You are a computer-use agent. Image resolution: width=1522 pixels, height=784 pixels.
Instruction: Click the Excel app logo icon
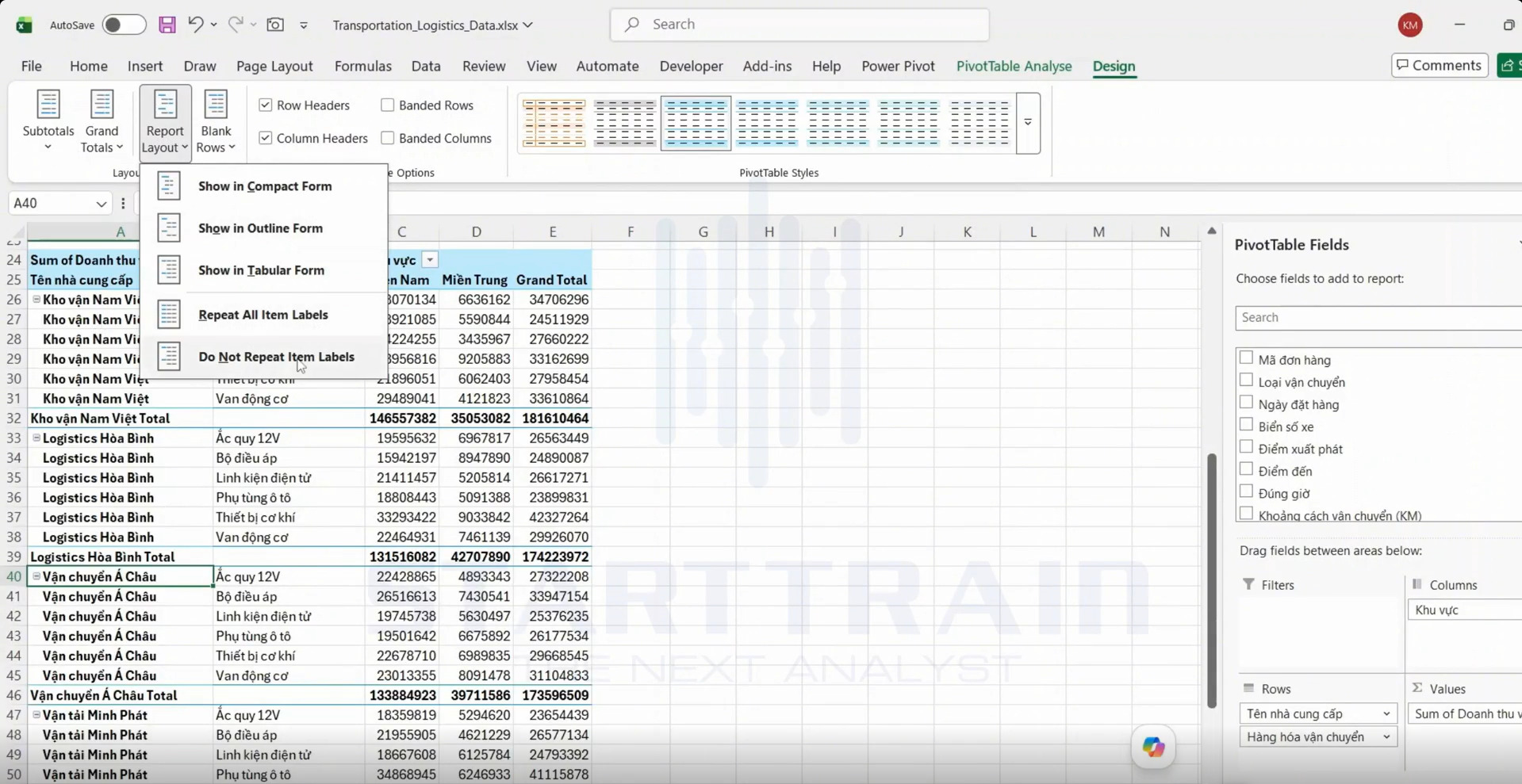[x=24, y=25]
